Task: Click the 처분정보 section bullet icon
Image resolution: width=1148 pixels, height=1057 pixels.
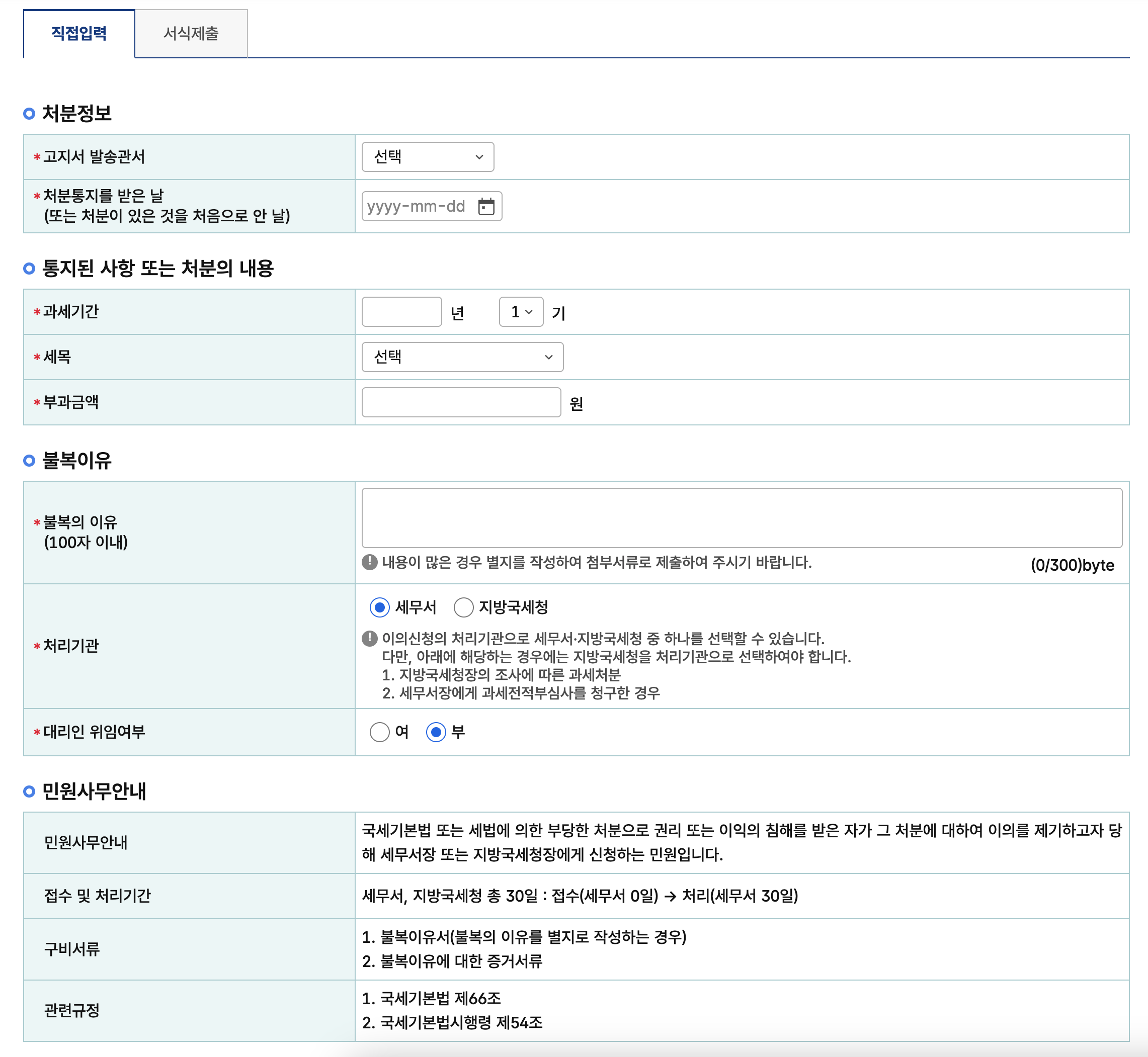Action: 29,114
